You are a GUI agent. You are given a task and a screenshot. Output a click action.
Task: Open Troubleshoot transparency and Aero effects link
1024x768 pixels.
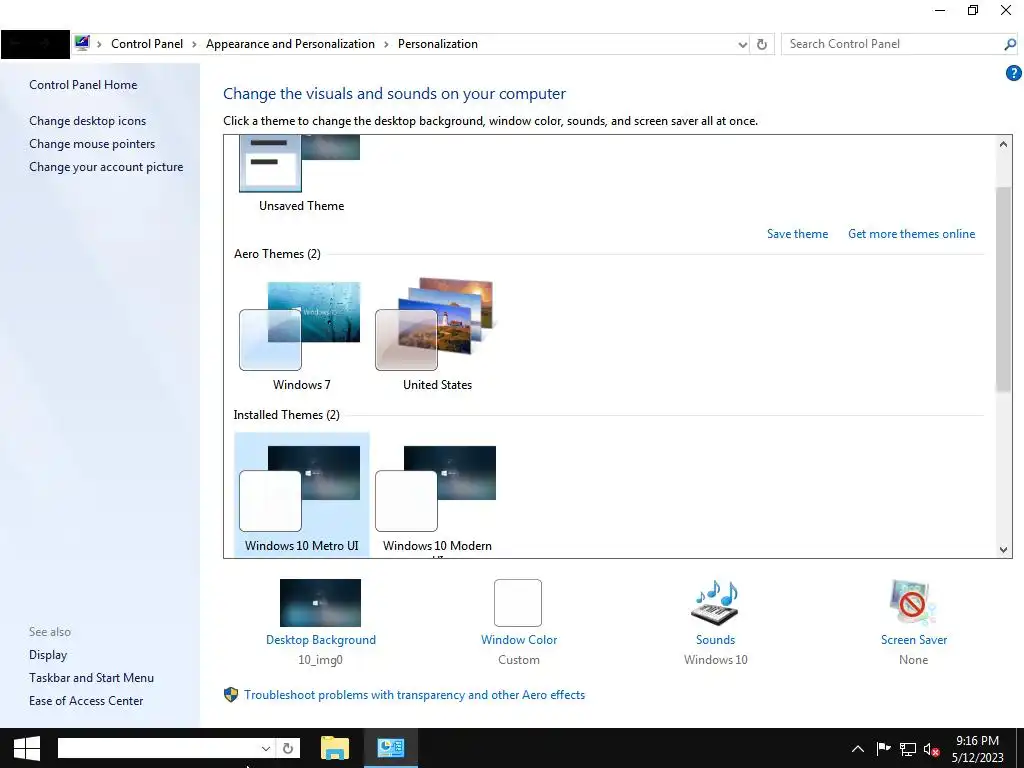[415, 695]
